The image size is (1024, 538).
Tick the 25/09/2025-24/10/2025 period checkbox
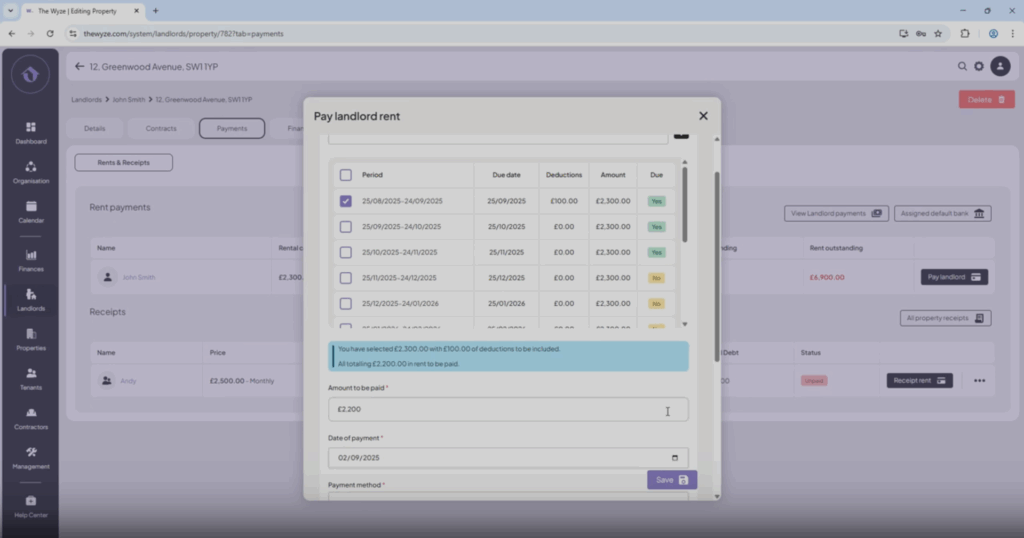pyautogui.click(x=346, y=227)
